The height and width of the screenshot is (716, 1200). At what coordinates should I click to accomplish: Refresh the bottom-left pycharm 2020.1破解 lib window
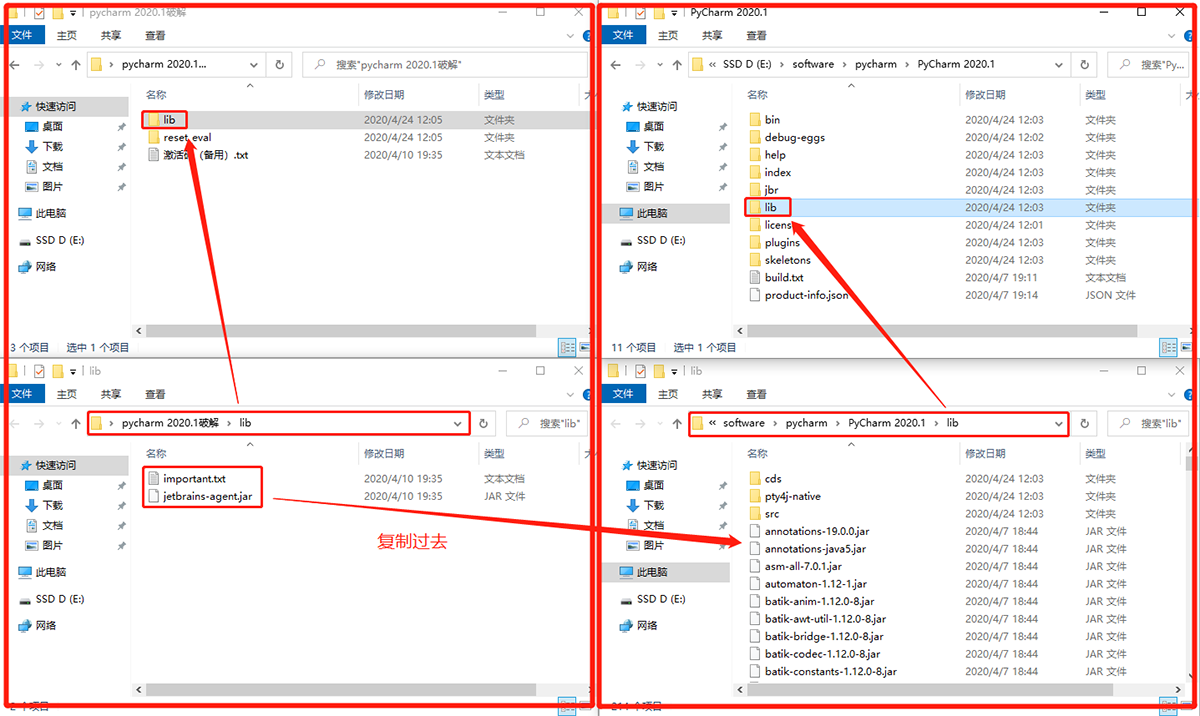tap(484, 423)
